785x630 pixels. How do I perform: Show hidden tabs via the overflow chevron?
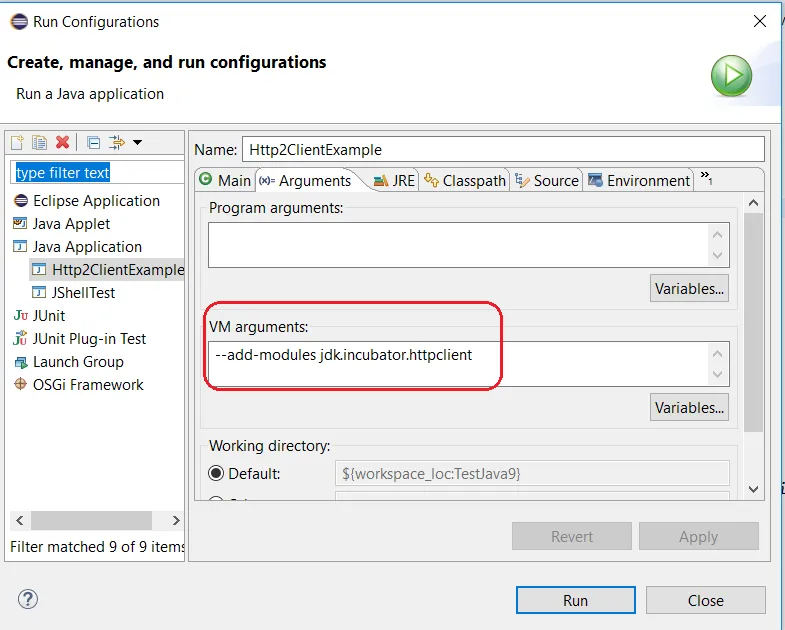(706, 177)
